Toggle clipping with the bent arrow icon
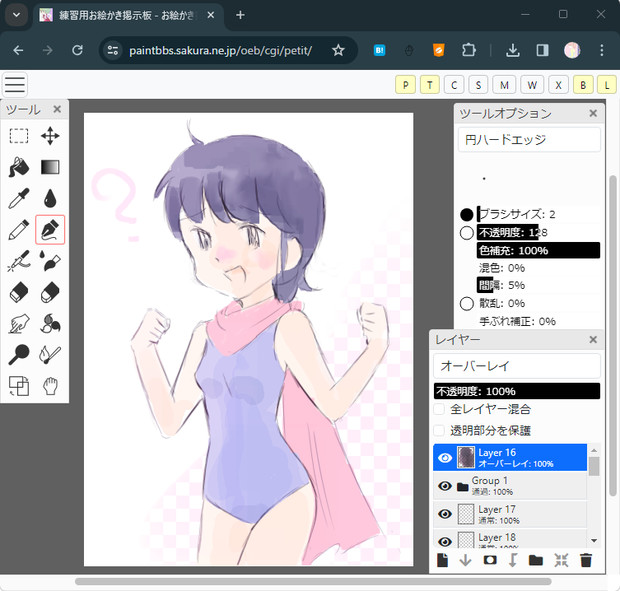This screenshot has width=620, height=591. coord(512,560)
